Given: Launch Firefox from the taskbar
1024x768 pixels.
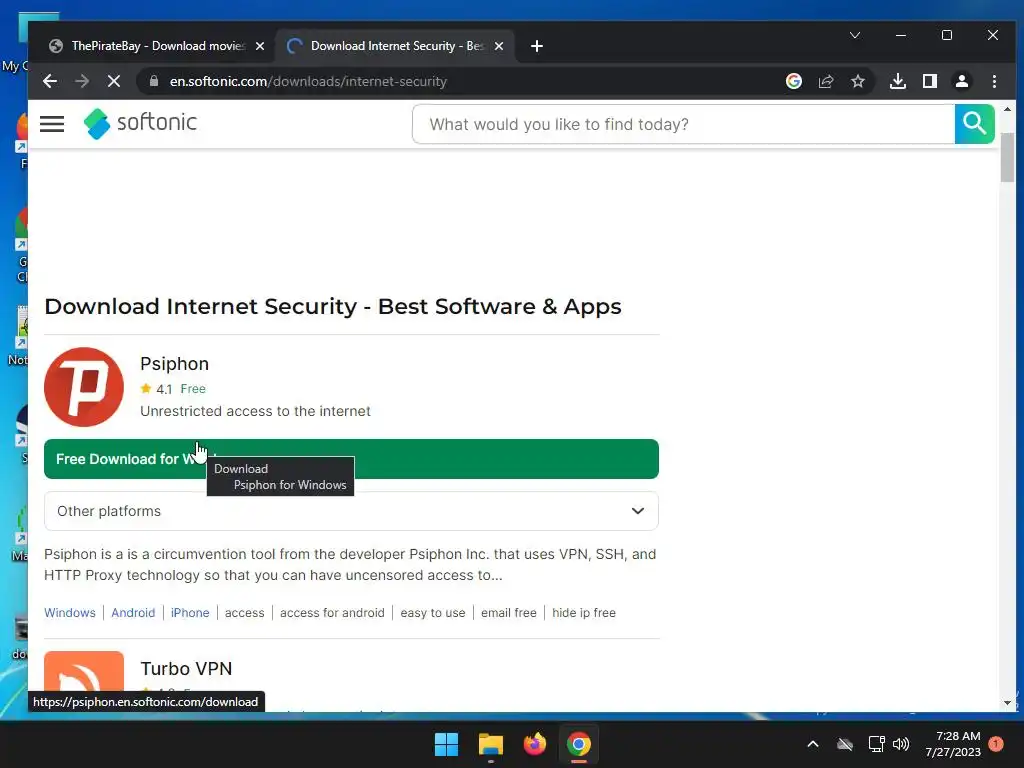Looking at the screenshot, I should (534, 744).
